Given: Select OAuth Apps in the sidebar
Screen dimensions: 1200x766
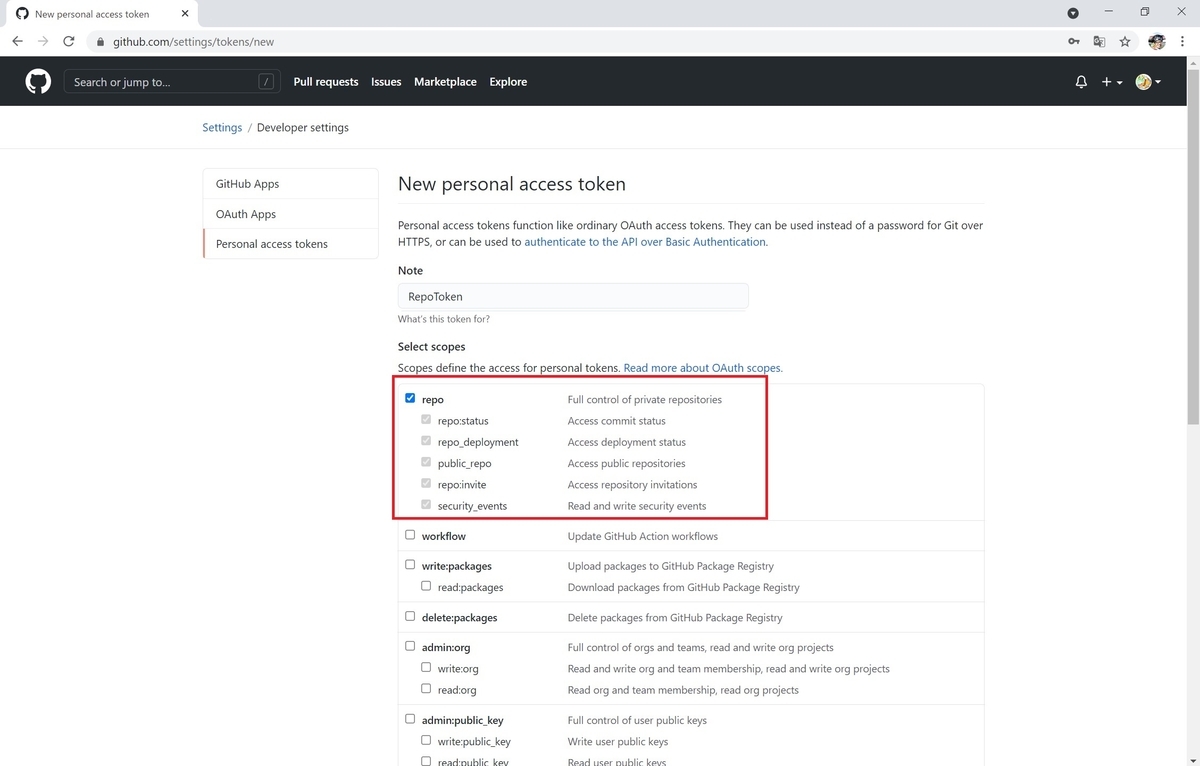Looking at the screenshot, I should (x=246, y=214).
